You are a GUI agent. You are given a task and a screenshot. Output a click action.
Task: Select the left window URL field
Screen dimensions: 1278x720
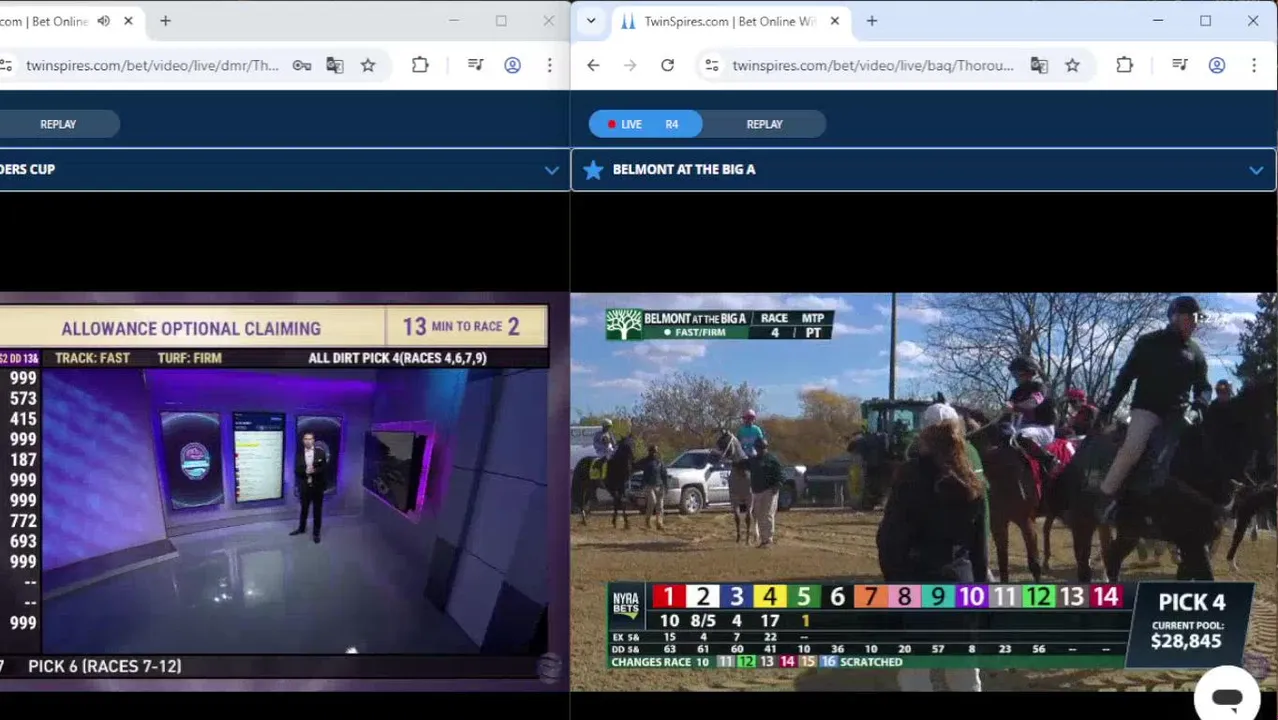(x=152, y=66)
